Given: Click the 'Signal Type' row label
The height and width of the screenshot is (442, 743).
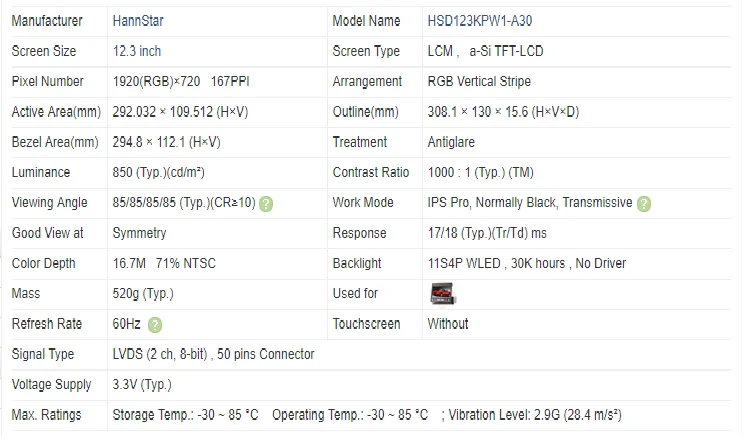Looking at the screenshot, I should [43, 354].
